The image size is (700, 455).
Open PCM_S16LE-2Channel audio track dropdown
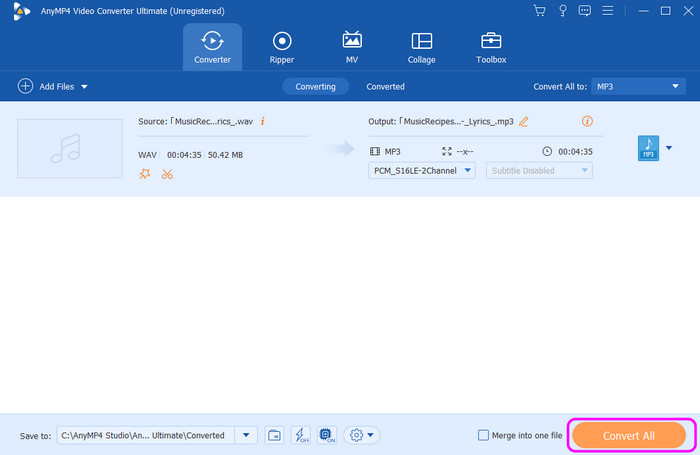coord(421,171)
